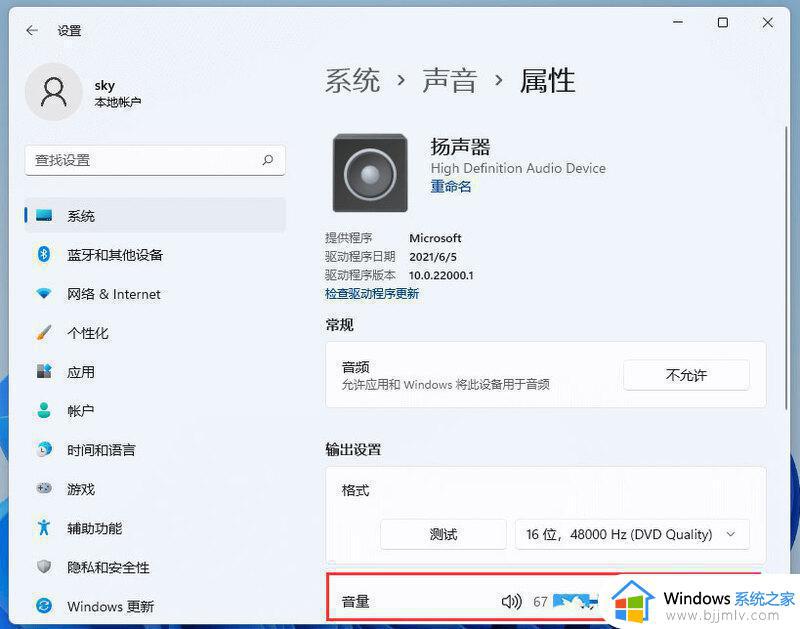The width and height of the screenshot is (800, 629).
Task: Open the 时间和语言 settings page
Action: coord(155,449)
